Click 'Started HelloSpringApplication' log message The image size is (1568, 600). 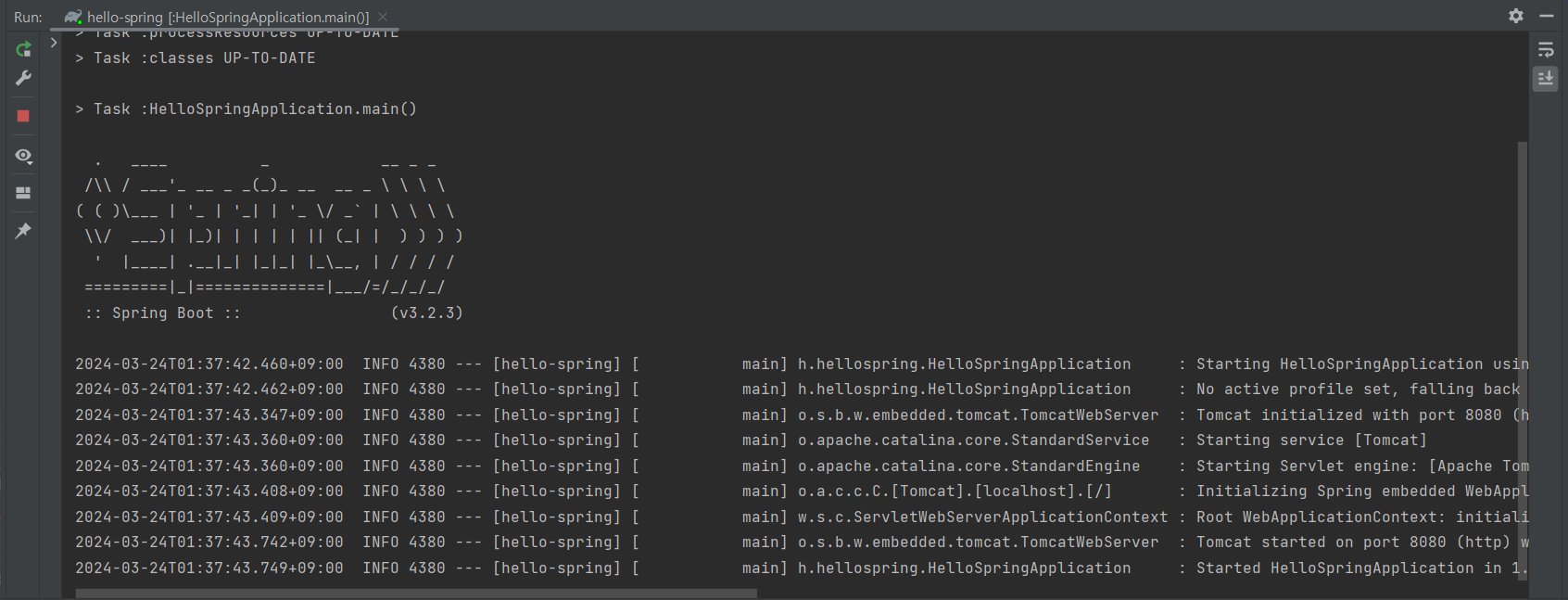1362,568
